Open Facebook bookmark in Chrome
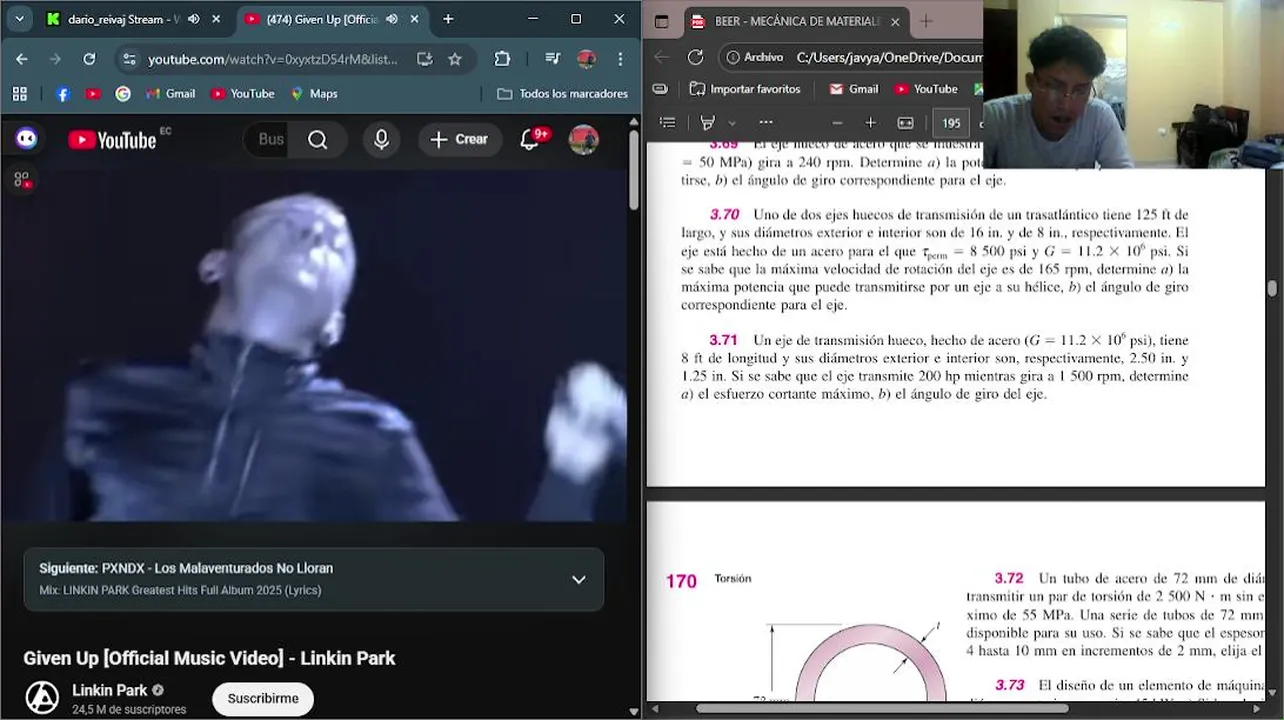 point(63,94)
